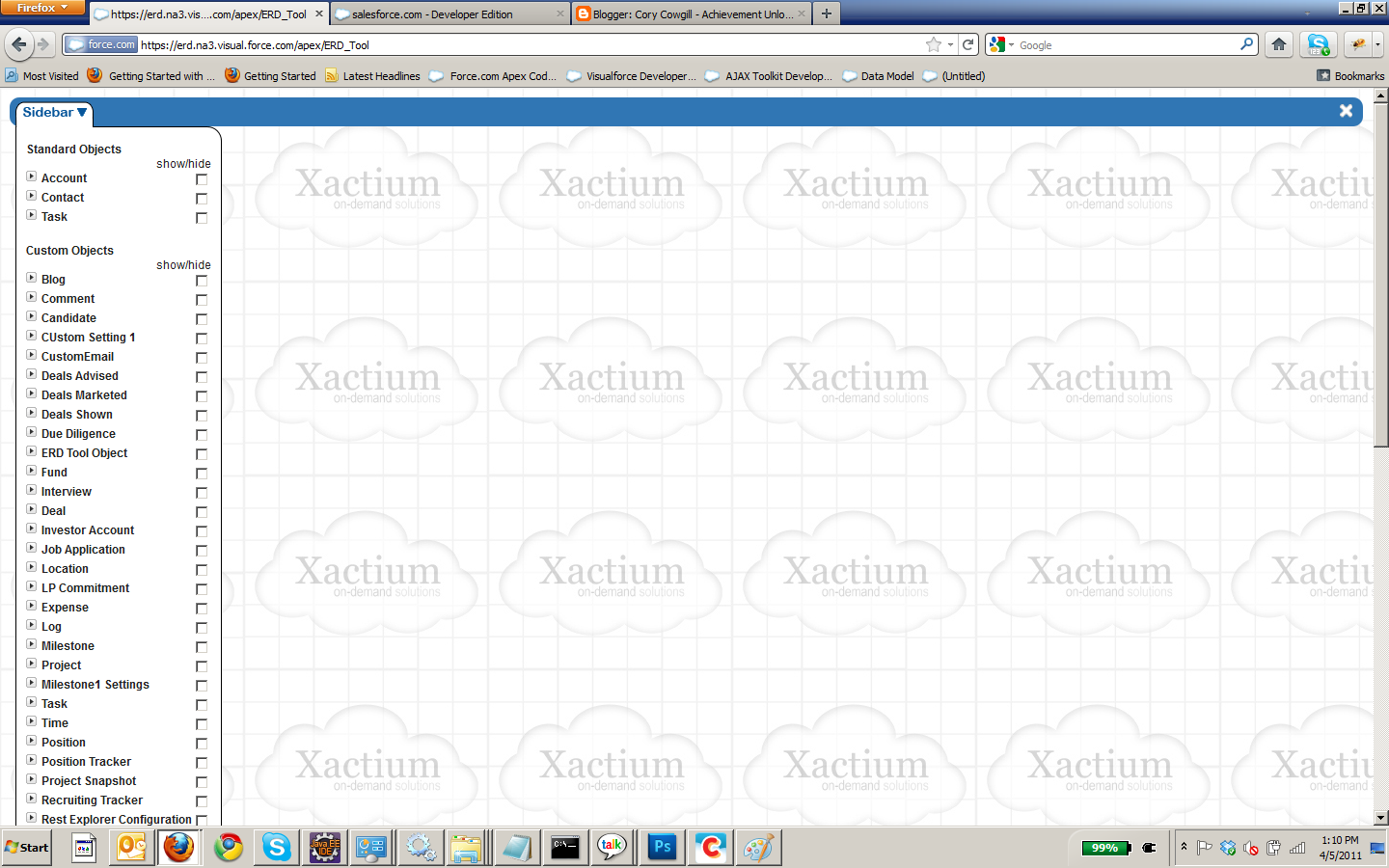Reload the page with the refresh icon
This screenshot has height=868, width=1389.
pyautogui.click(x=968, y=44)
